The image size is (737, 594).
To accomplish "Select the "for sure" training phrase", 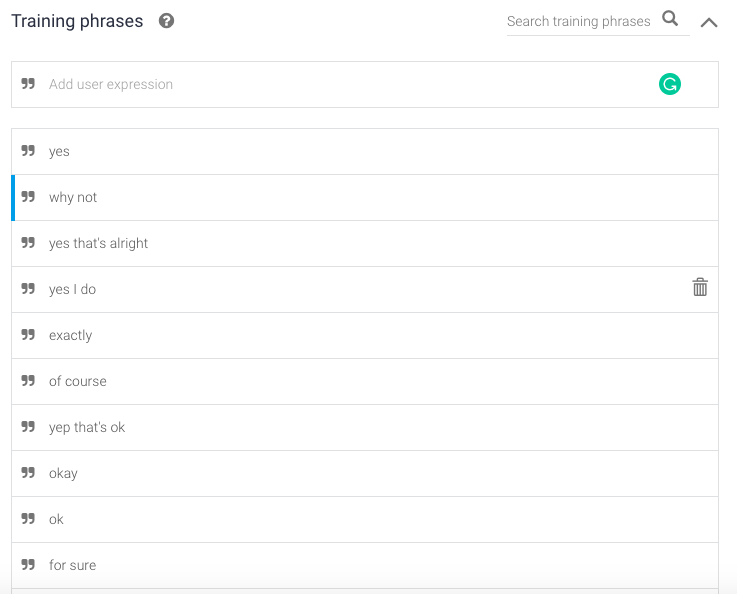I will pos(365,565).
